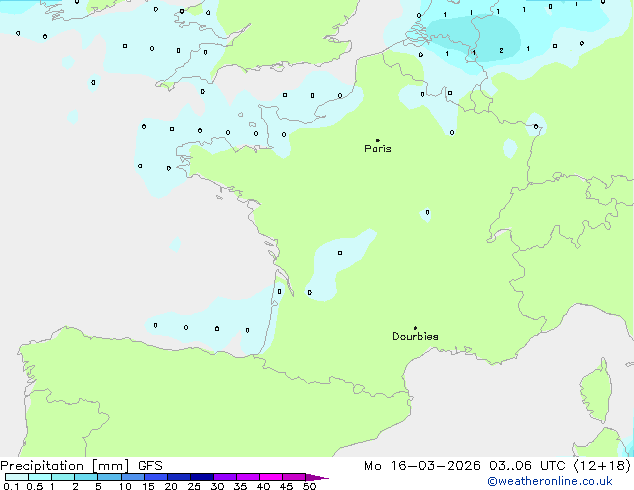Click the GFS model label

pos(150,466)
